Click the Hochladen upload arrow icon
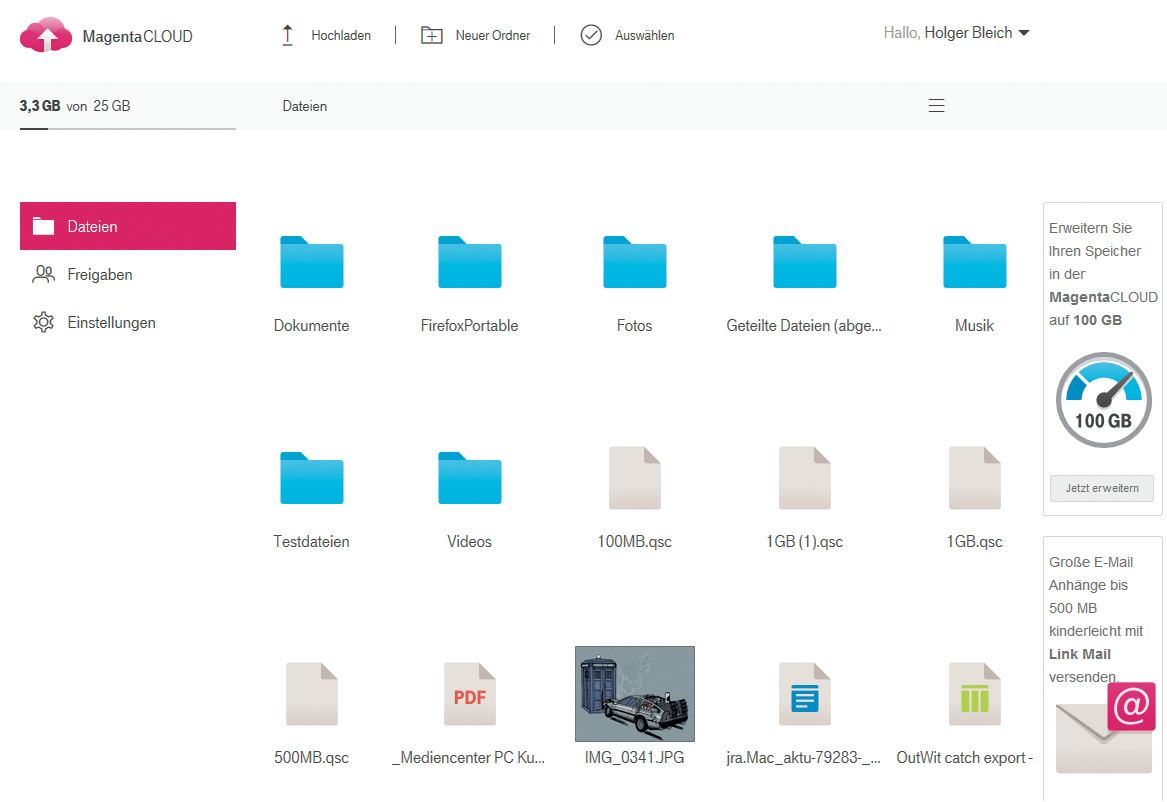This screenshot has height=802, width=1167. point(288,35)
